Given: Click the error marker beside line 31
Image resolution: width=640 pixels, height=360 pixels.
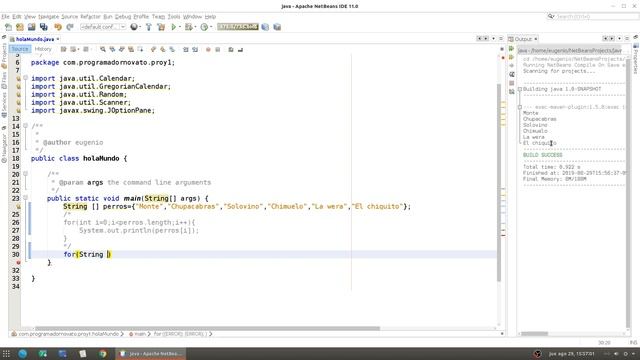Looking at the screenshot, I should 18,262.
